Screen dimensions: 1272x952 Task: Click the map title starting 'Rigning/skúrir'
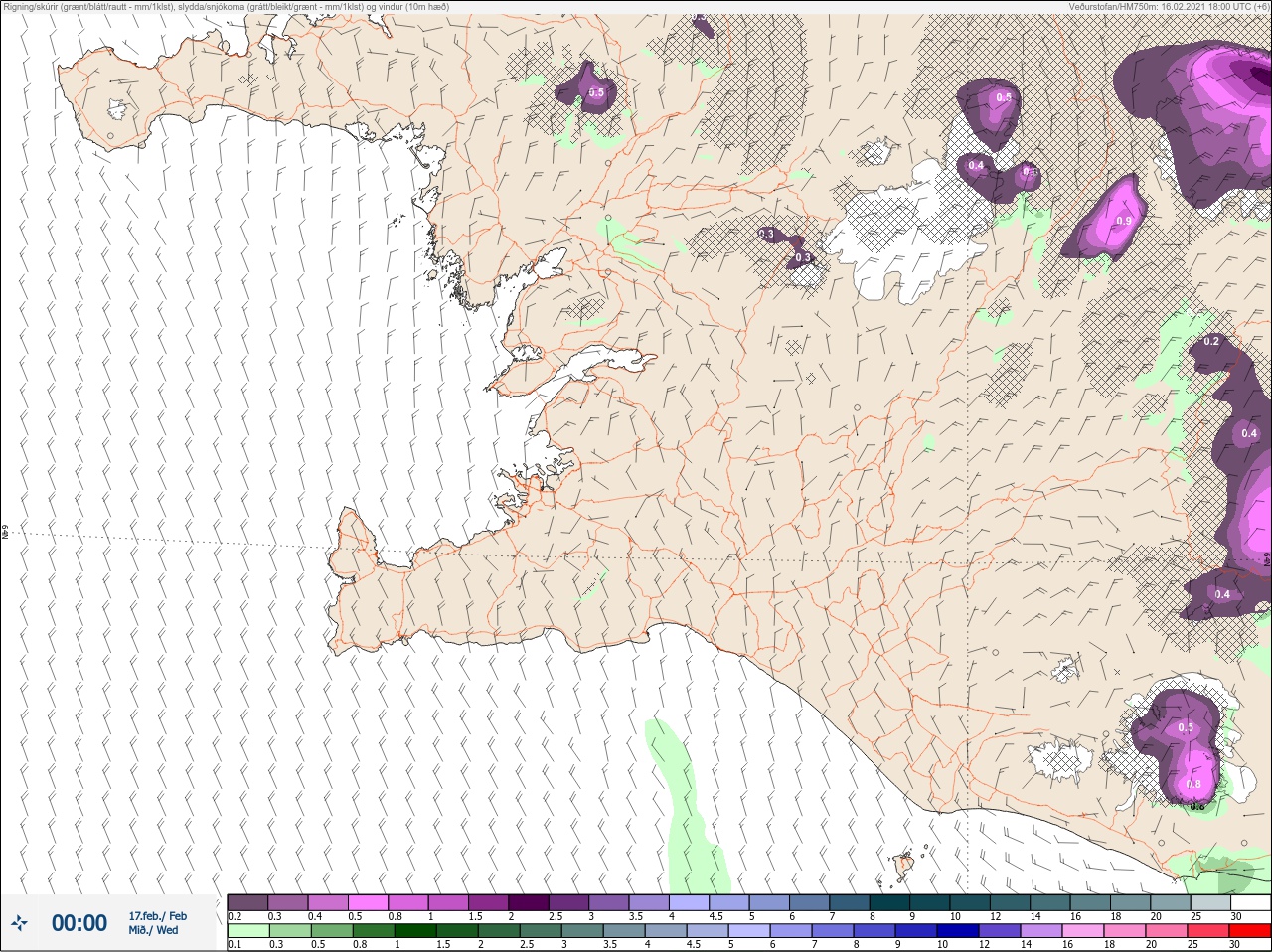click(x=227, y=7)
